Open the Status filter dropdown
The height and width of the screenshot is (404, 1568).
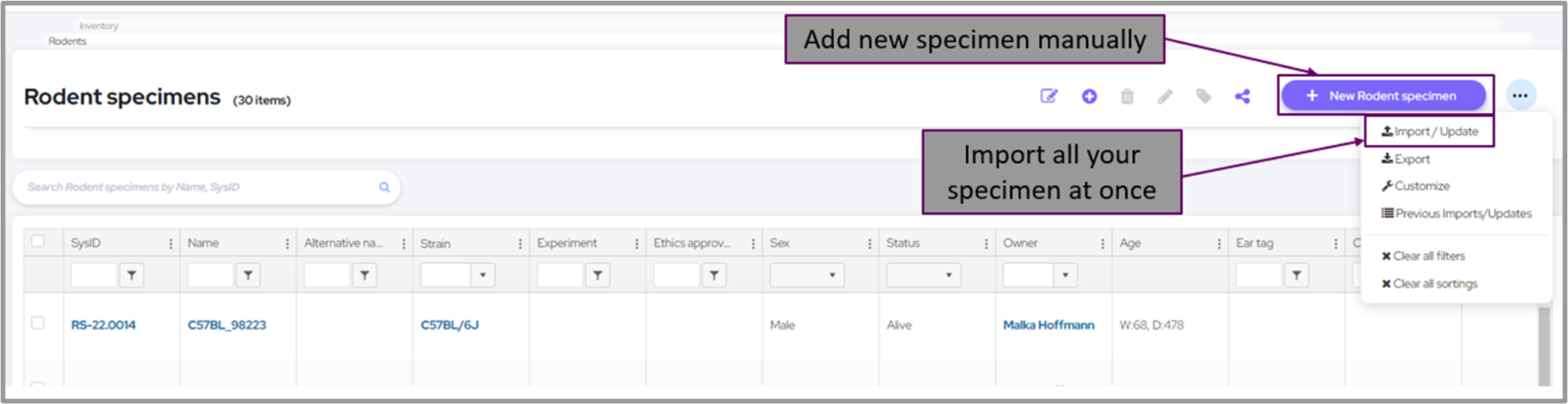click(924, 275)
